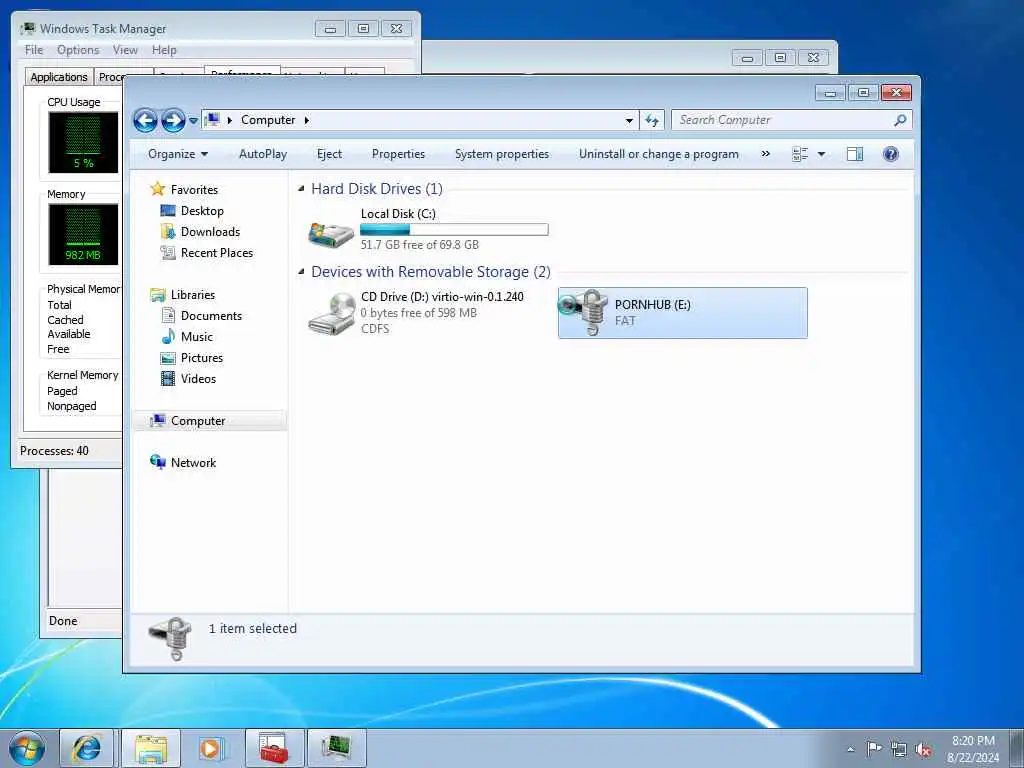Select the Local Disk (C:) drive icon

pyautogui.click(x=331, y=234)
